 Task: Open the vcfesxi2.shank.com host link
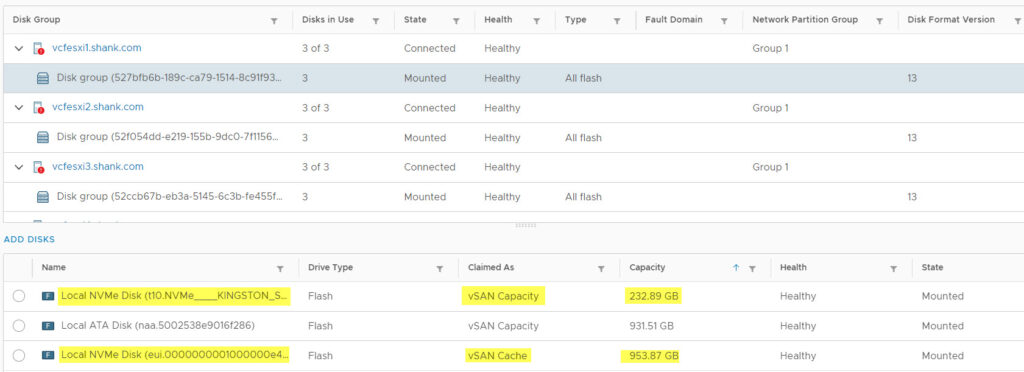click(x=98, y=107)
